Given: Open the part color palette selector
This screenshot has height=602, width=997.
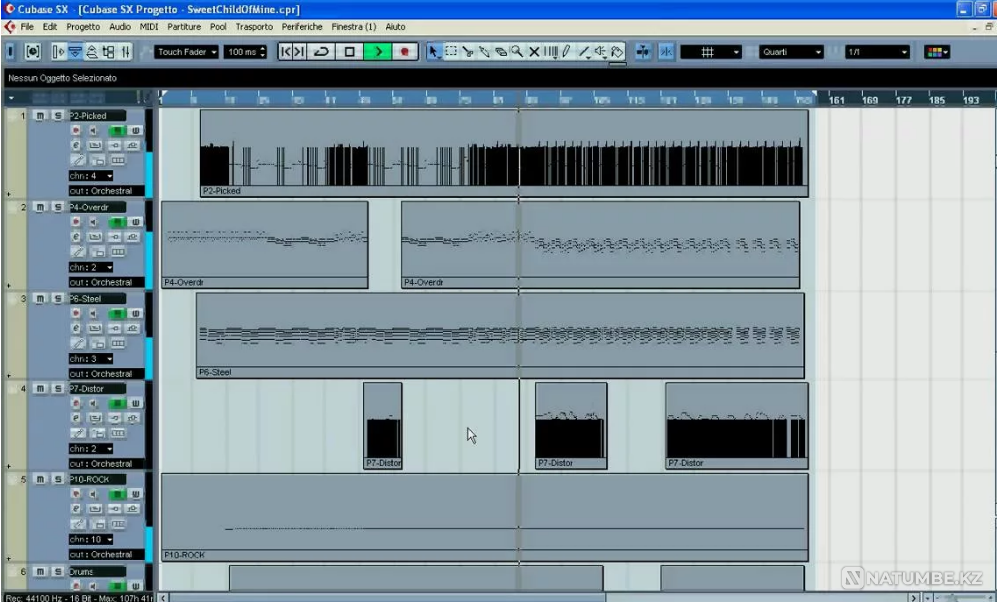Looking at the screenshot, I should (x=937, y=52).
